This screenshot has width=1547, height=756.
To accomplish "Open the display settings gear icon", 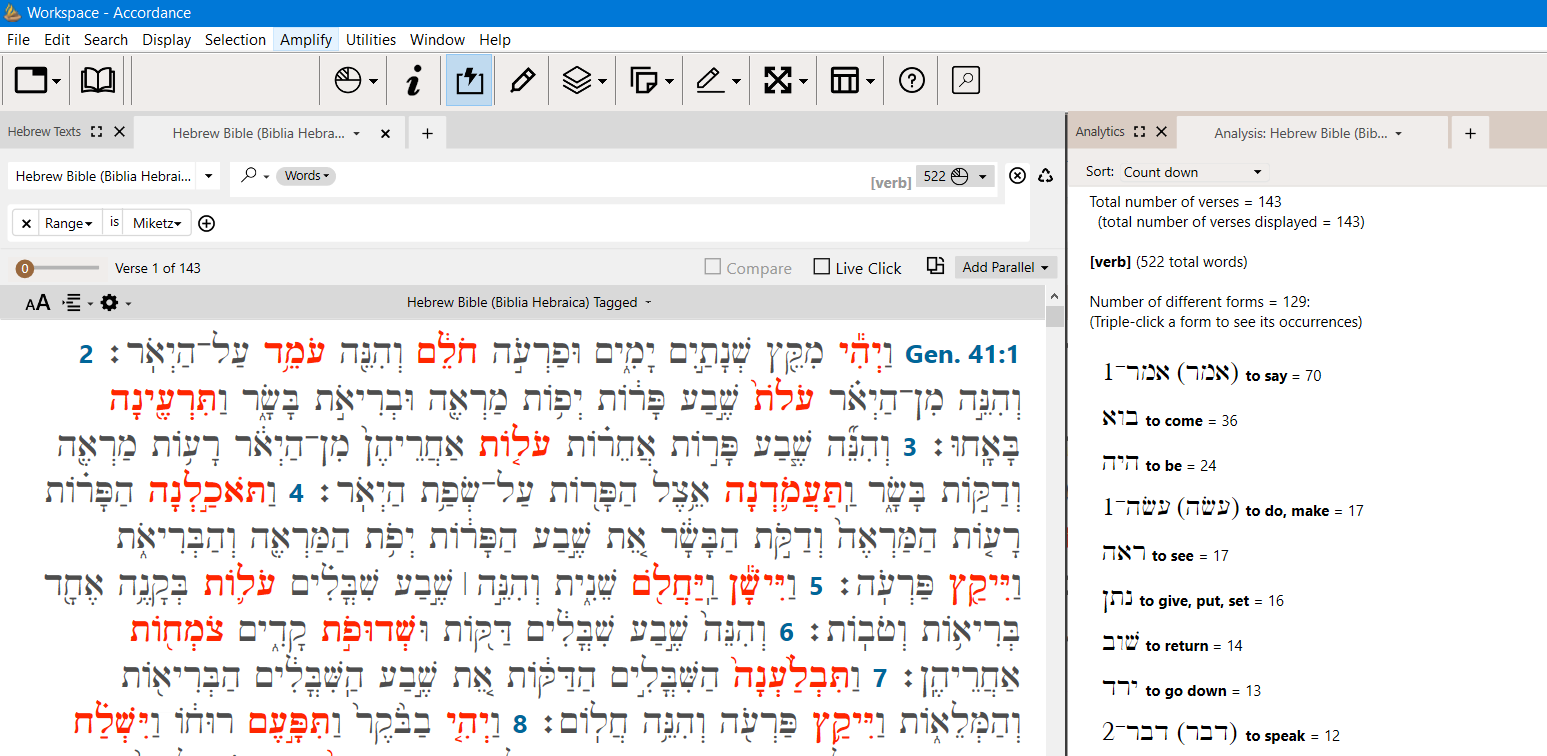I will 110,302.
